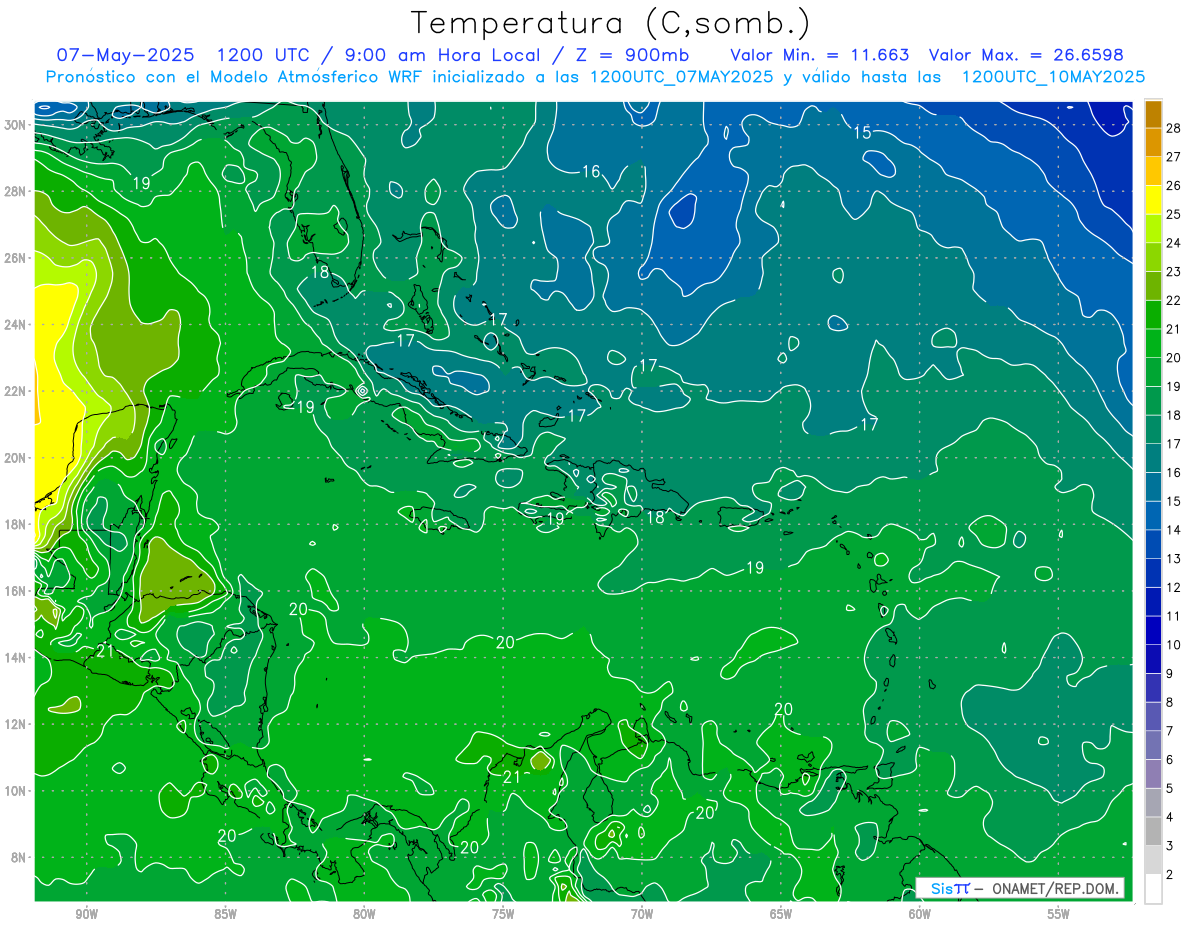The height and width of the screenshot is (927, 1200).
Task: Pick the blue legend swatch between 13 and 14
Action: pyautogui.click(x=1153, y=544)
